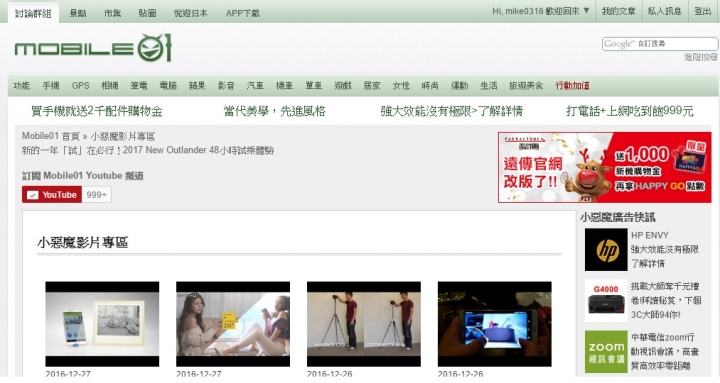Expand the mike0316 user dropdown arrow

pos(586,11)
